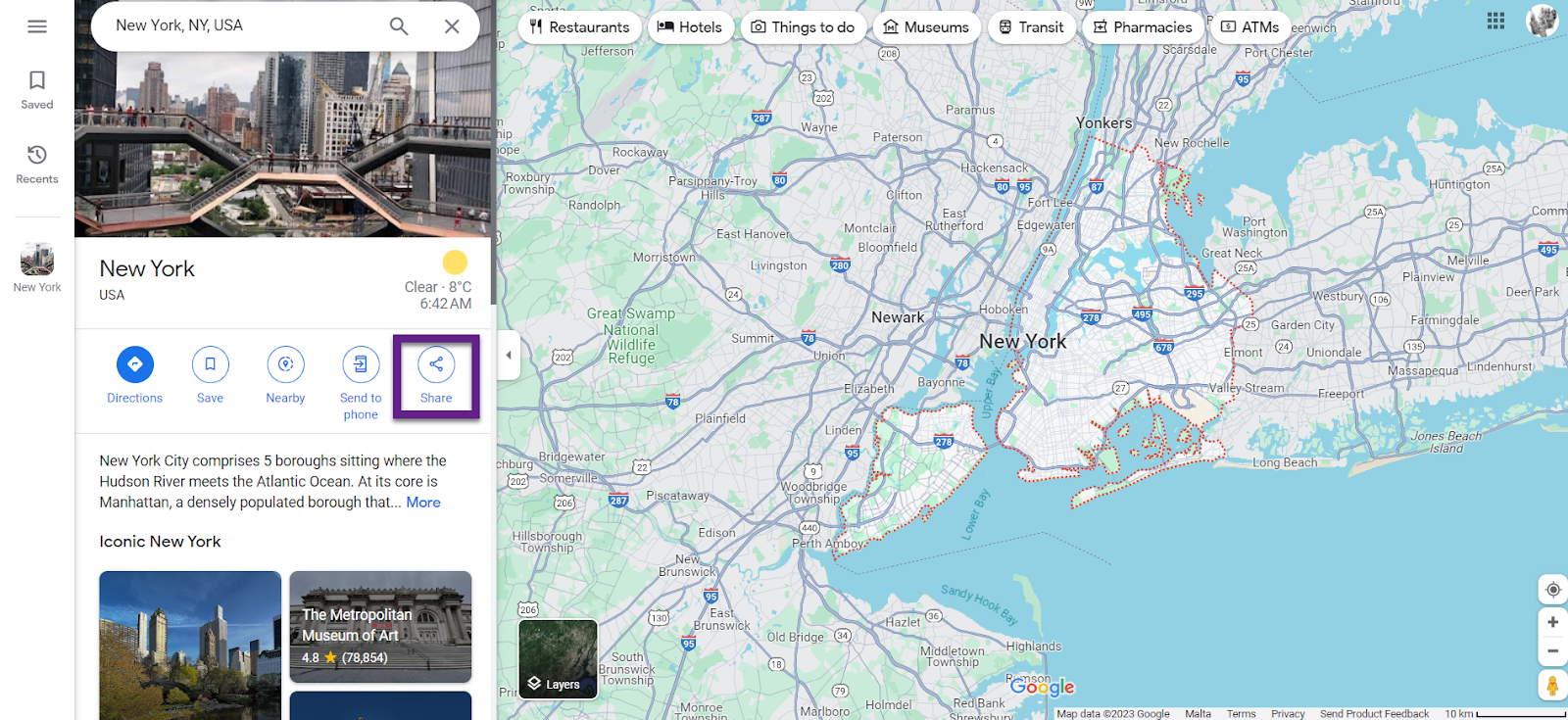Open Google account avatar
Viewport: 1568px width, 720px height.
point(1543,21)
